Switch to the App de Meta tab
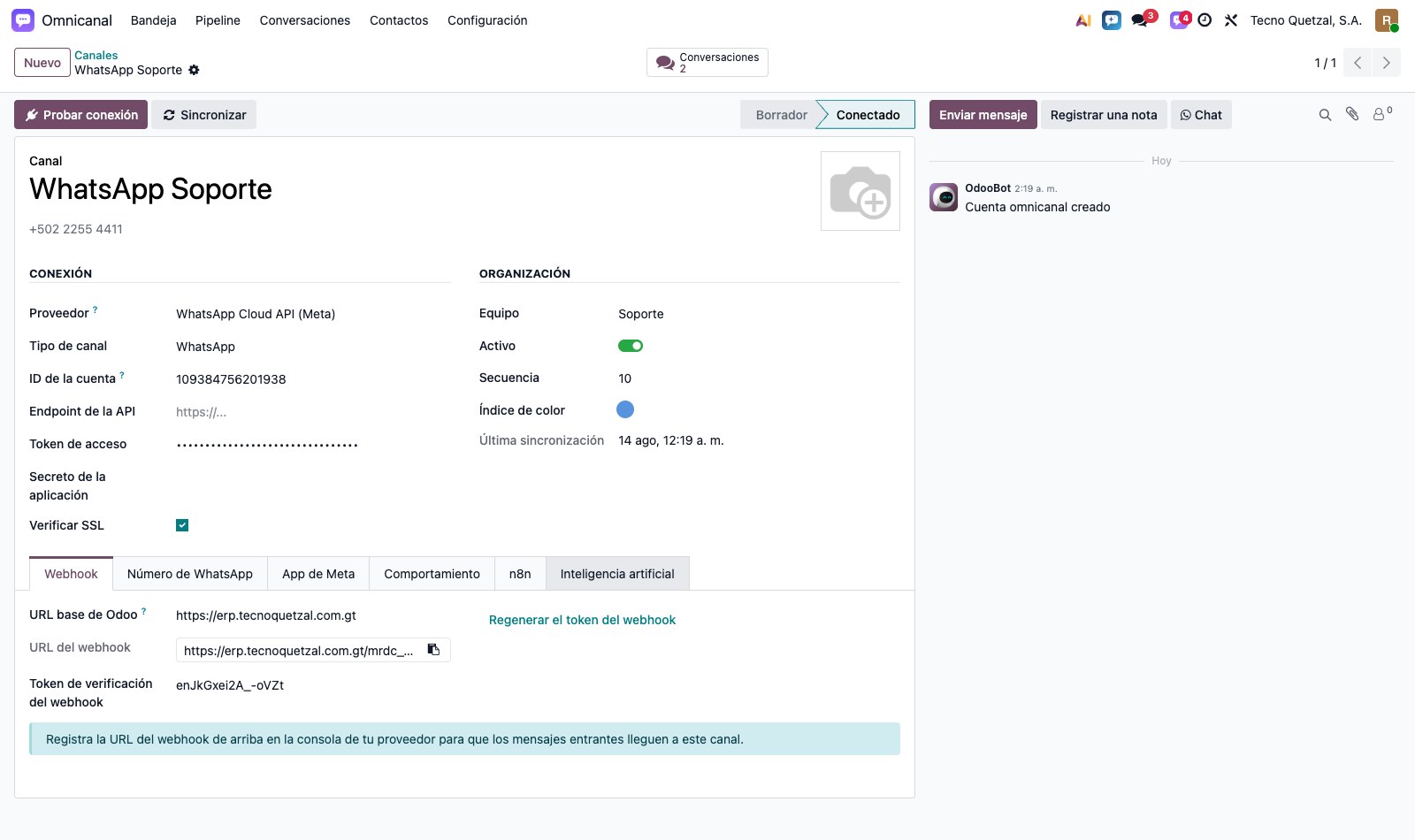 [318, 574]
